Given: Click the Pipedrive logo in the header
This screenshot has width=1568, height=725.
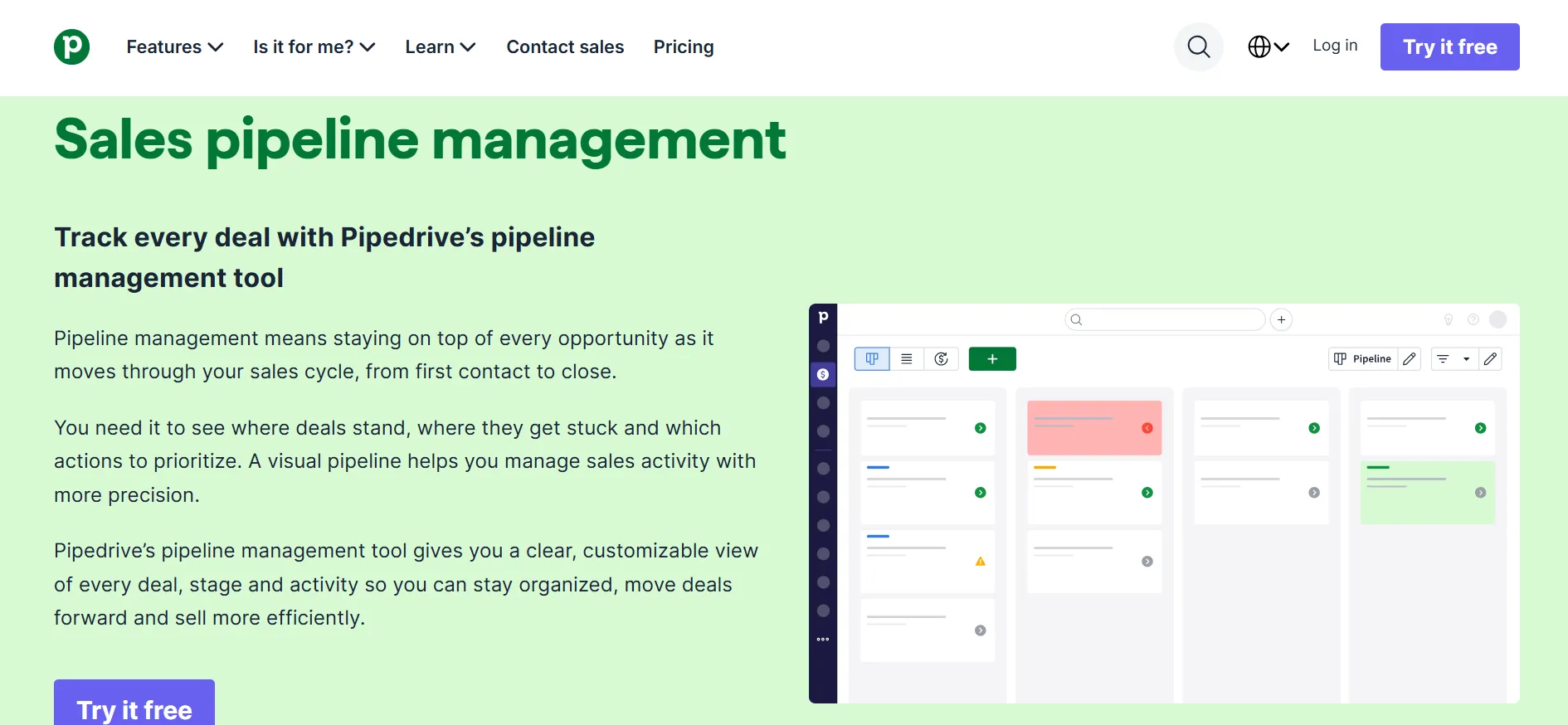Looking at the screenshot, I should pyautogui.click(x=71, y=46).
